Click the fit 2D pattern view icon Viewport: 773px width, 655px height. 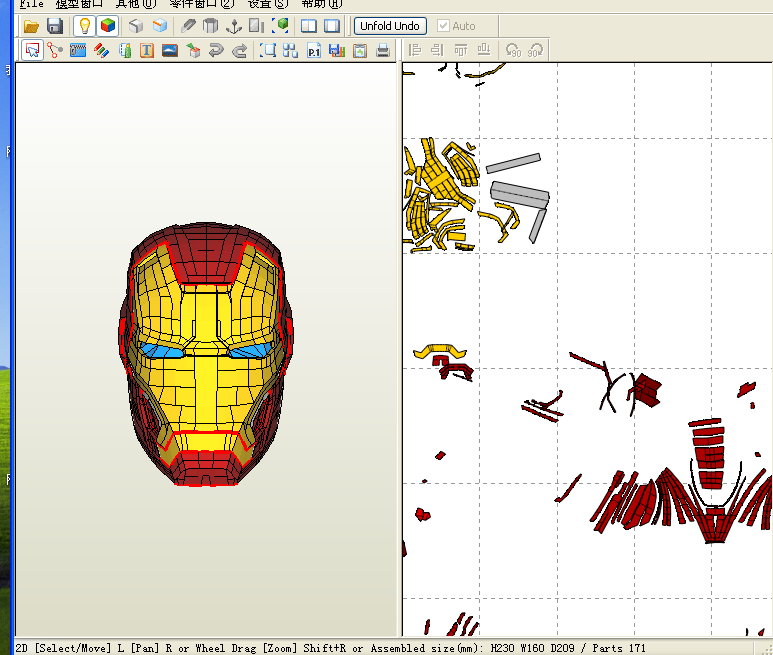268,50
